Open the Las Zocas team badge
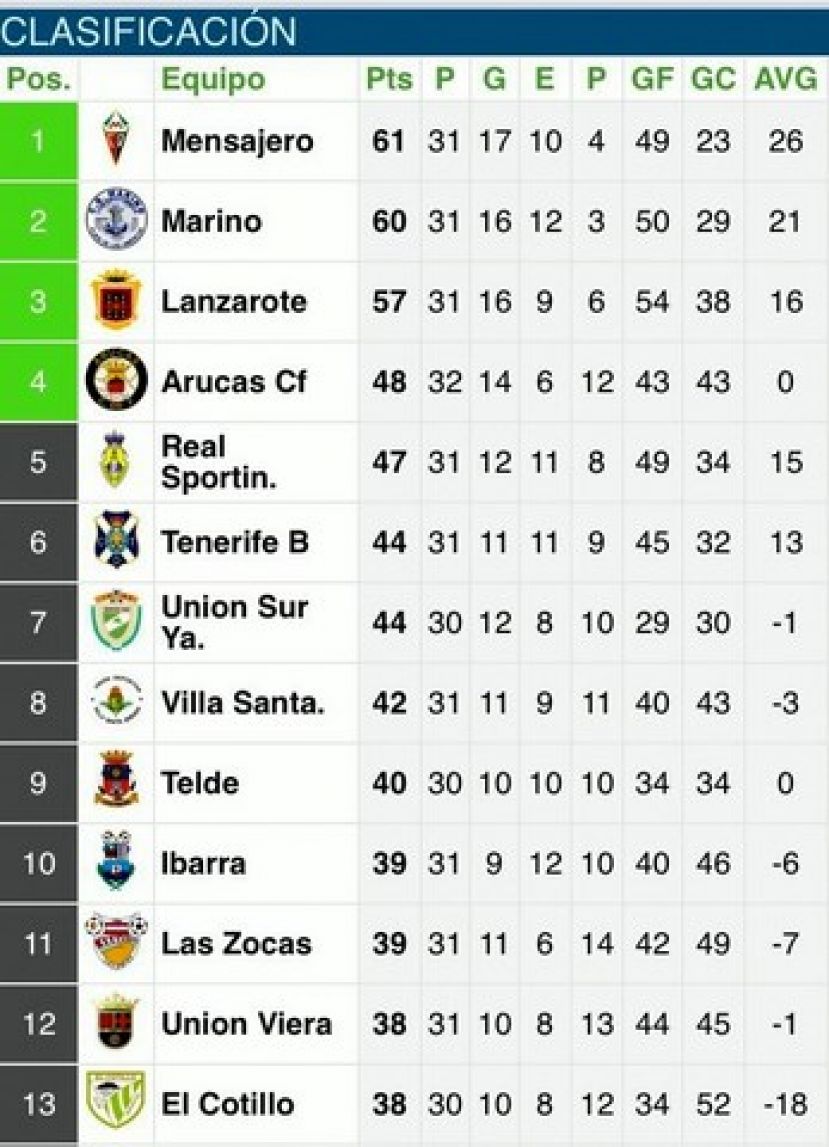 coord(116,942)
